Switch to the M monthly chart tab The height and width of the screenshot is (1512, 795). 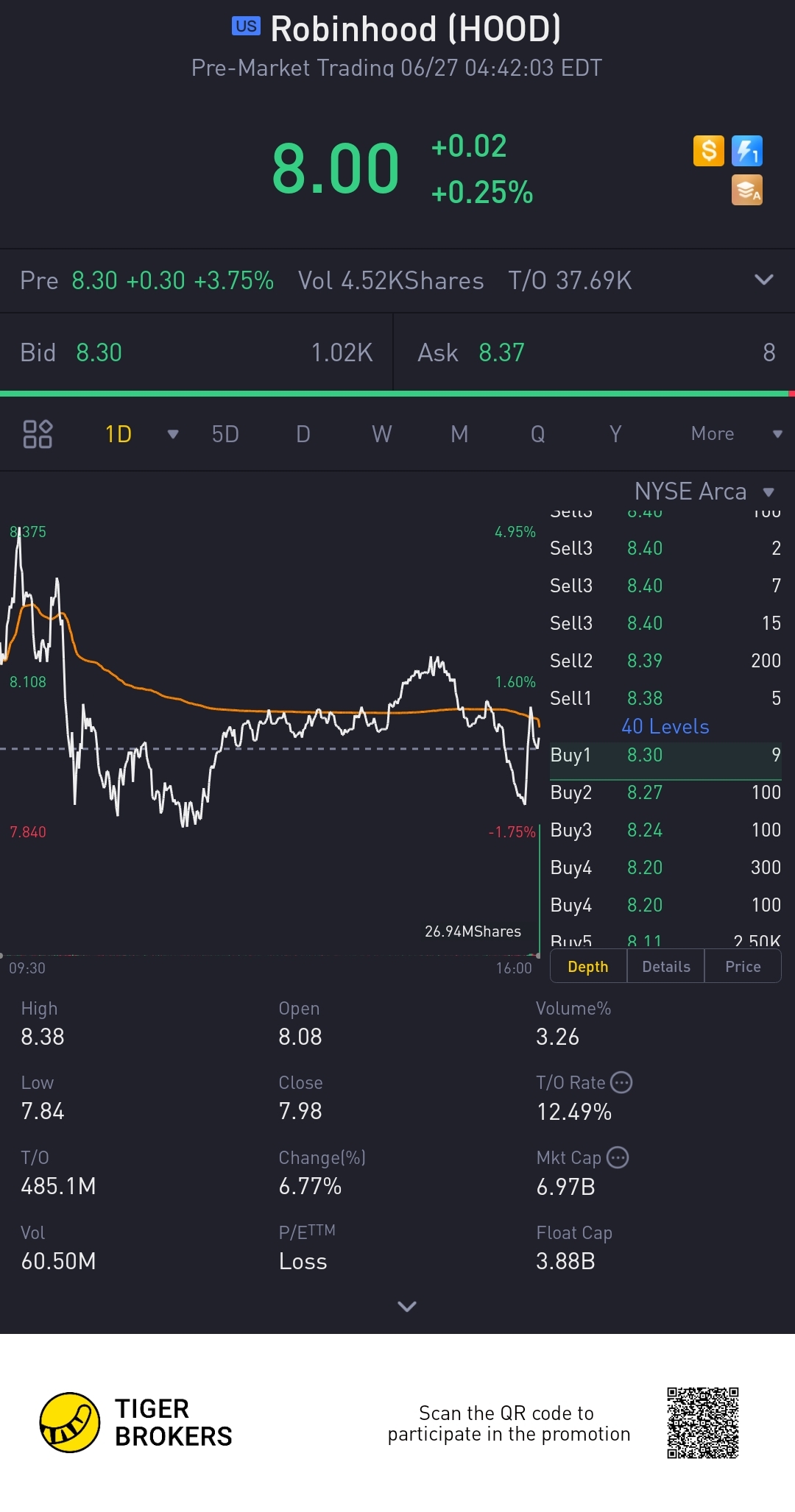click(459, 434)
